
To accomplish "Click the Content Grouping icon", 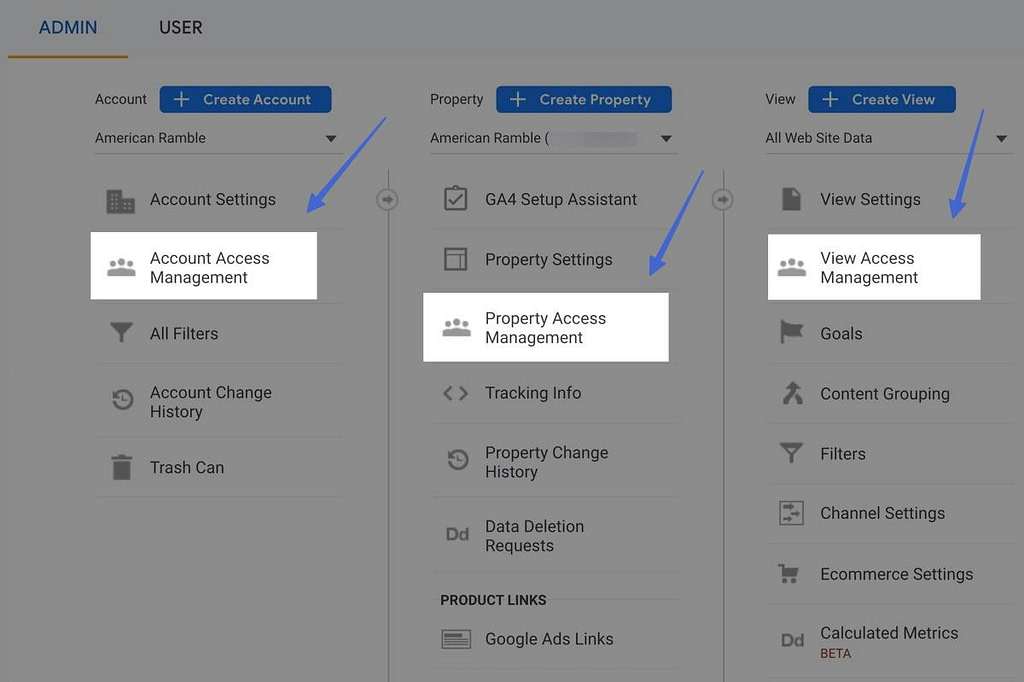I will 792,394.
